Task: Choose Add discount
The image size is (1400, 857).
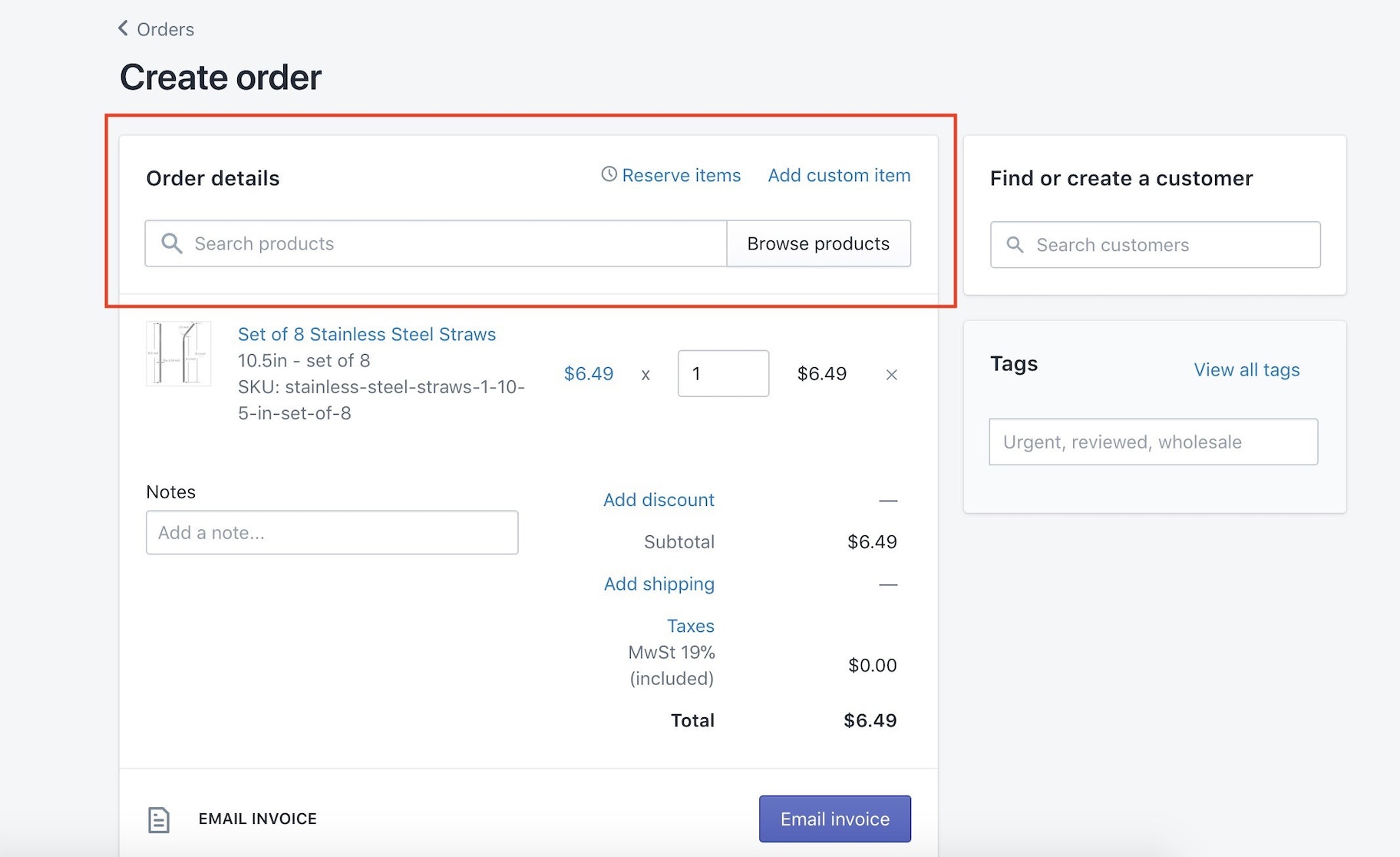Action: click(x=659, y=500)
